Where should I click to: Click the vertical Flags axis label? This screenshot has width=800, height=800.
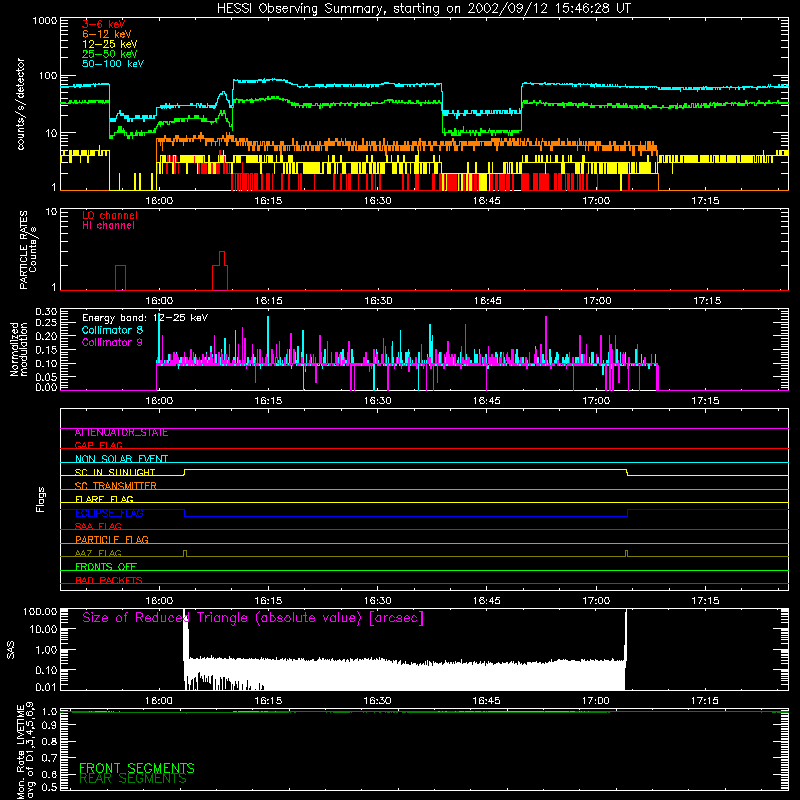pyautogui.click(x=41, y=499)
